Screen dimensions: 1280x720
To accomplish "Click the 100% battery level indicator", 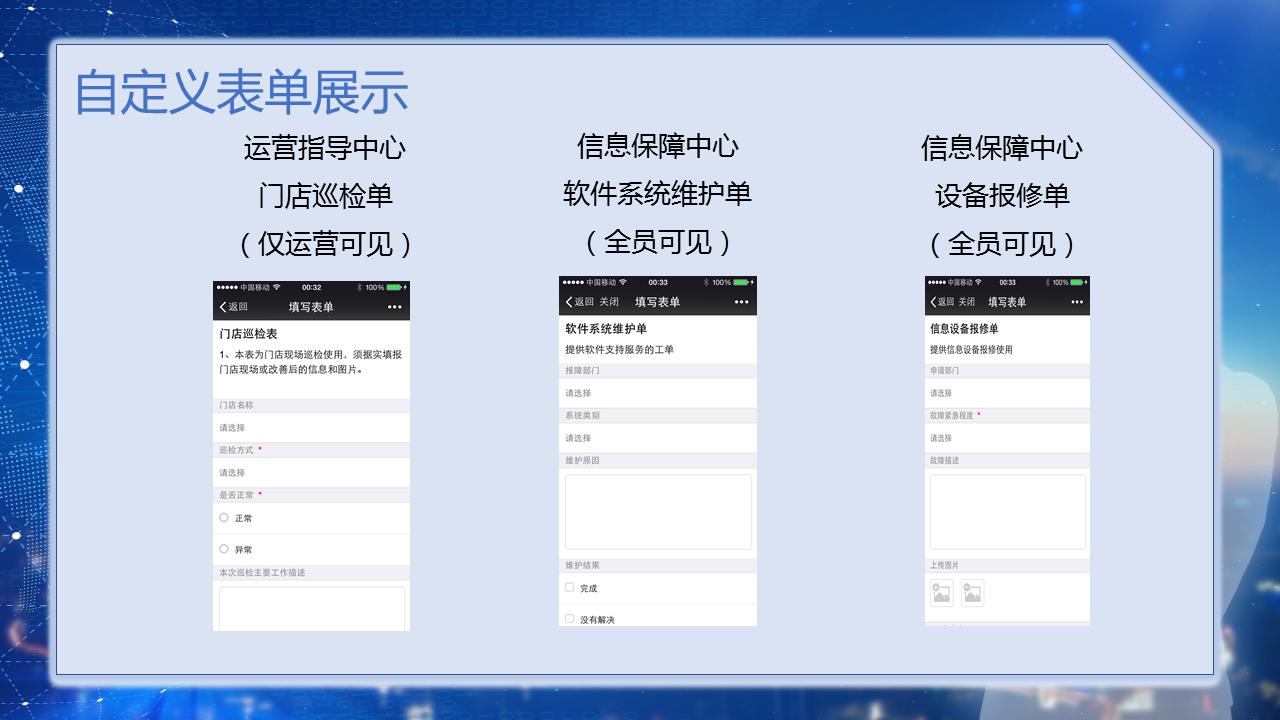I will point(374,287).
